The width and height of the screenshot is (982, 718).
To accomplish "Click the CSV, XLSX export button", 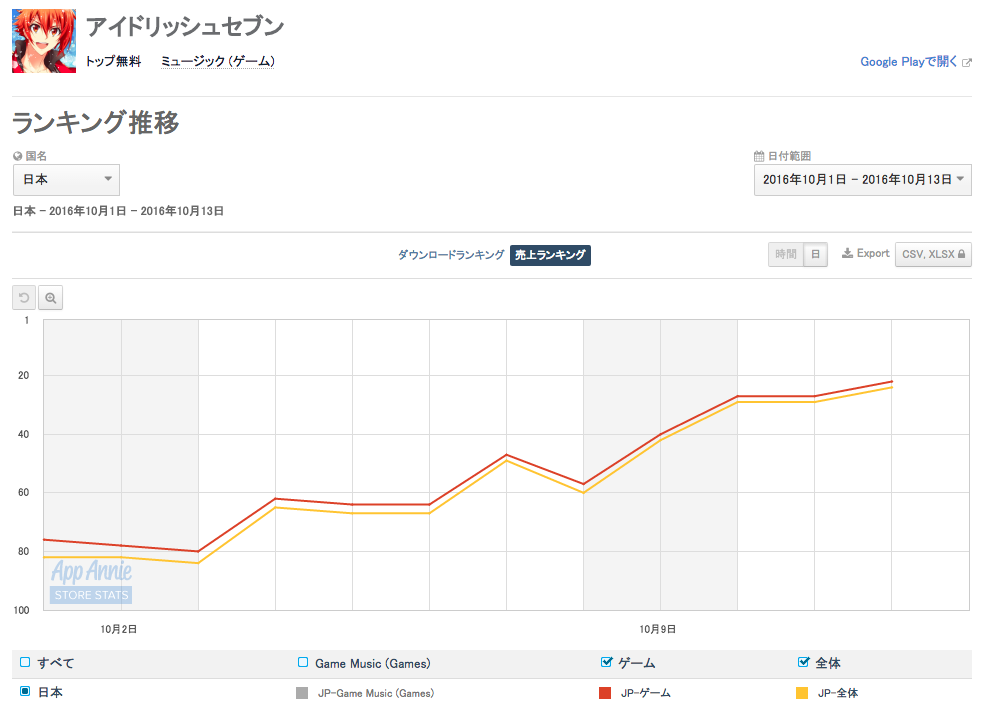I will point(933,254).
